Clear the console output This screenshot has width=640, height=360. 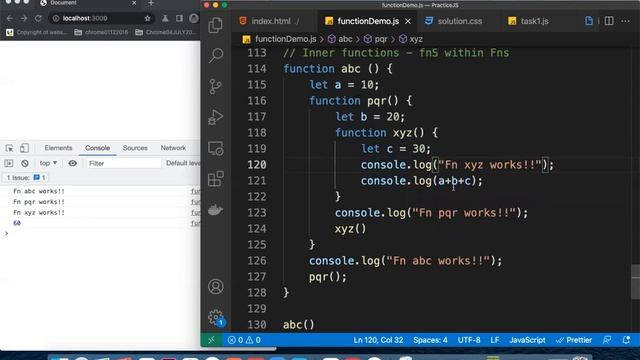tap(25, 163)
